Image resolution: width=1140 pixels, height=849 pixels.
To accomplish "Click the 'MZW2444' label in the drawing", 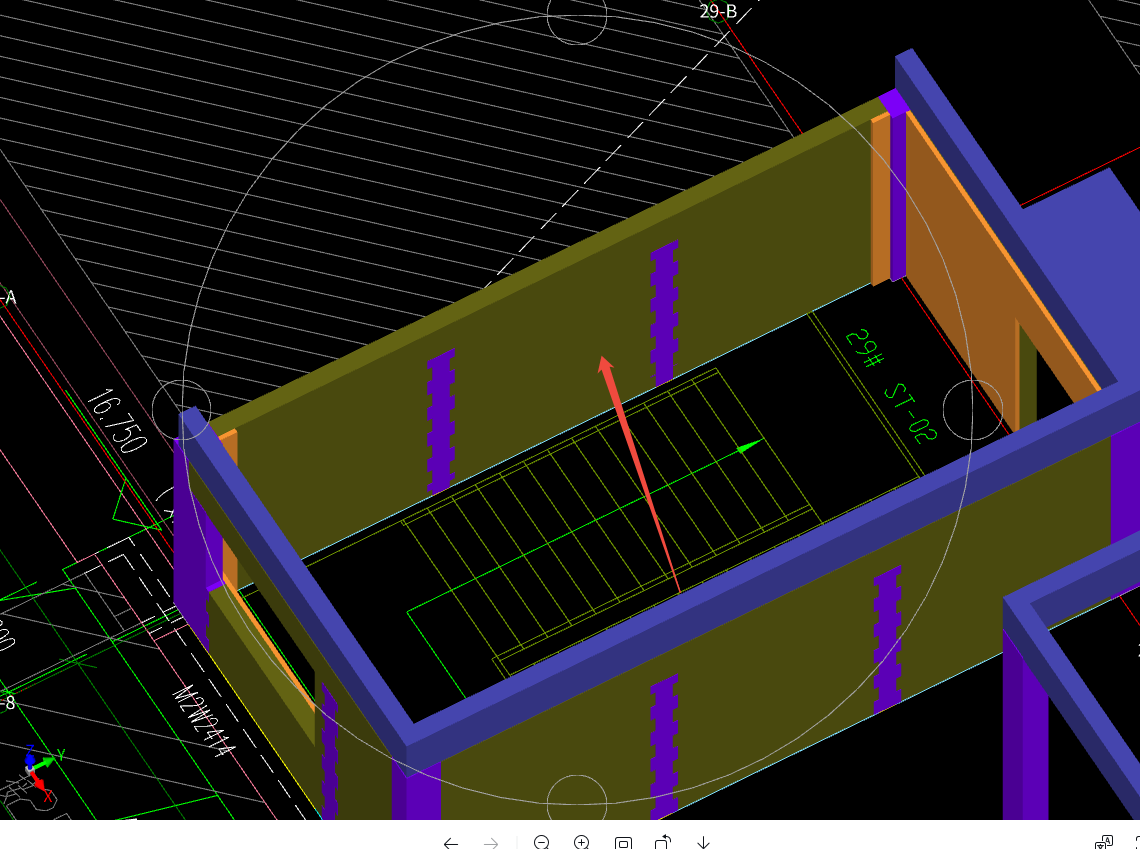I will 204,720.
